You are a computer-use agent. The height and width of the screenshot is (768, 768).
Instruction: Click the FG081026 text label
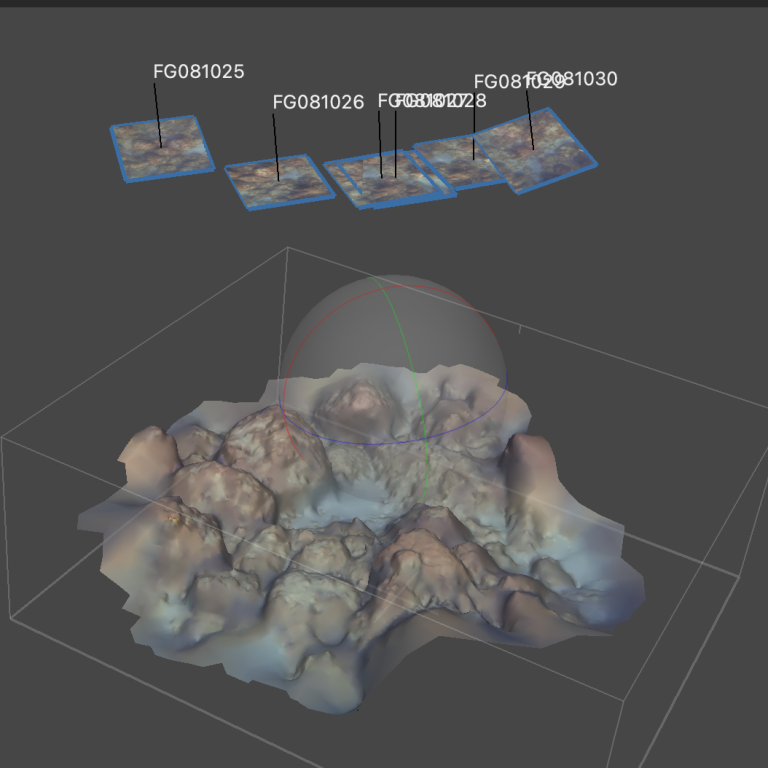(x=318, y=102)
